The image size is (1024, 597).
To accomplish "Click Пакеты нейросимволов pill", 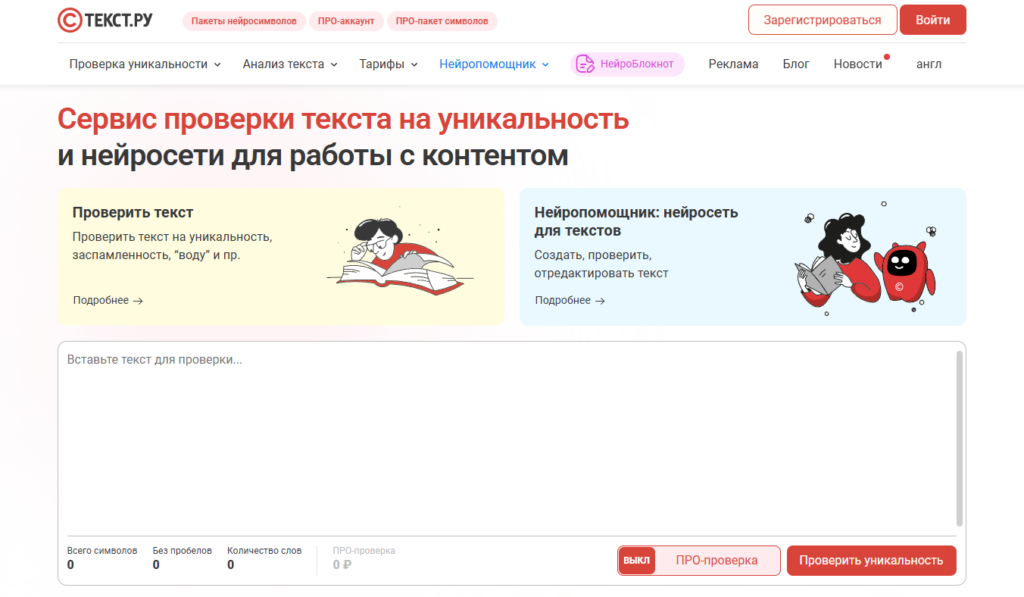I will coord(244,21).
